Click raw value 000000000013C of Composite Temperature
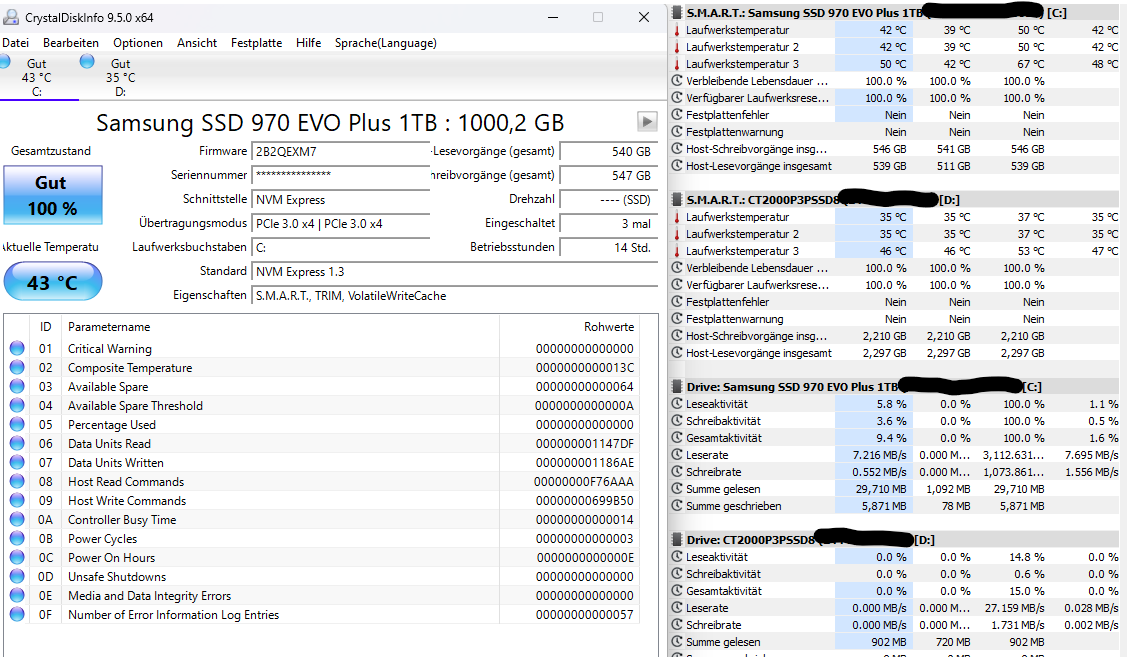The height and width of the screenshot is (657, 1127). click(584, 367)
